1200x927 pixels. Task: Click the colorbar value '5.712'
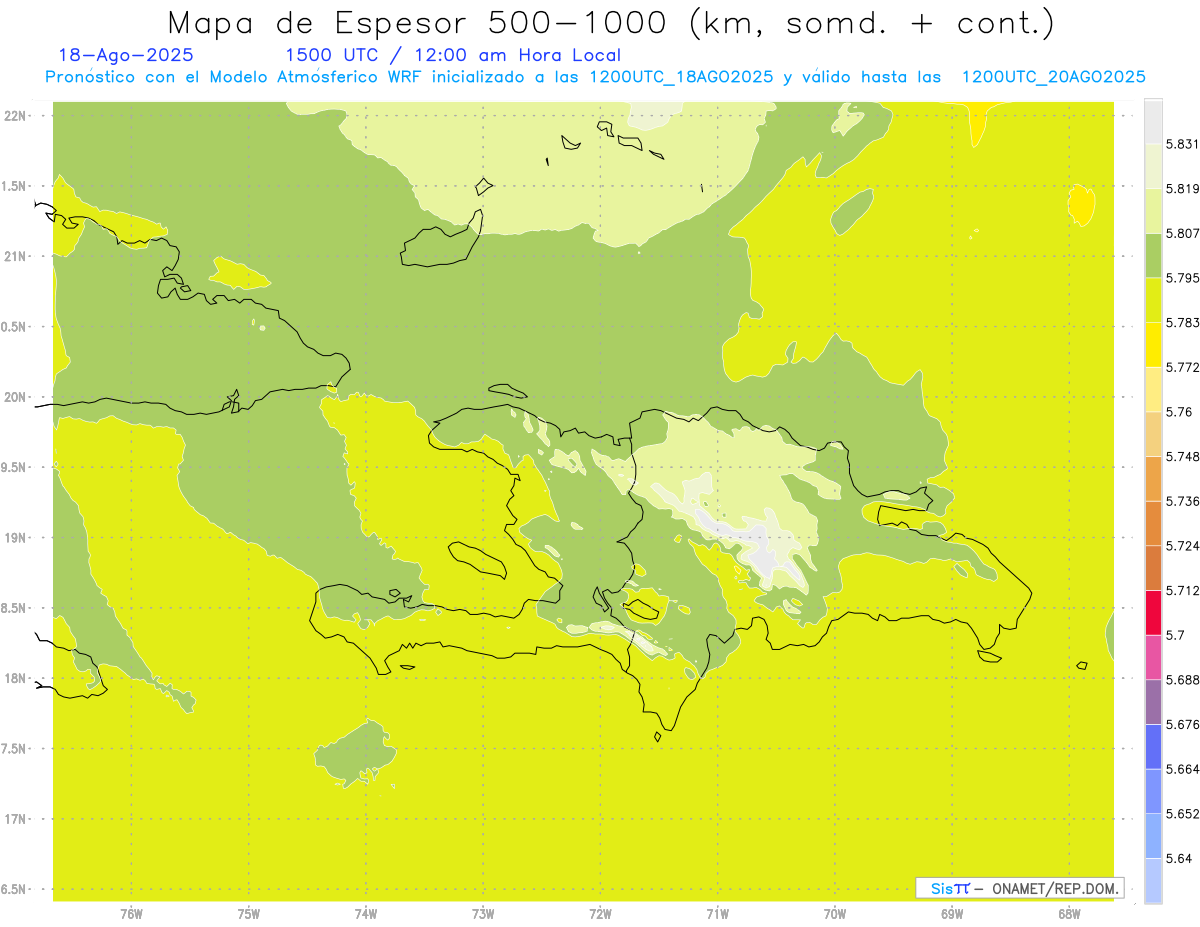1182,591
